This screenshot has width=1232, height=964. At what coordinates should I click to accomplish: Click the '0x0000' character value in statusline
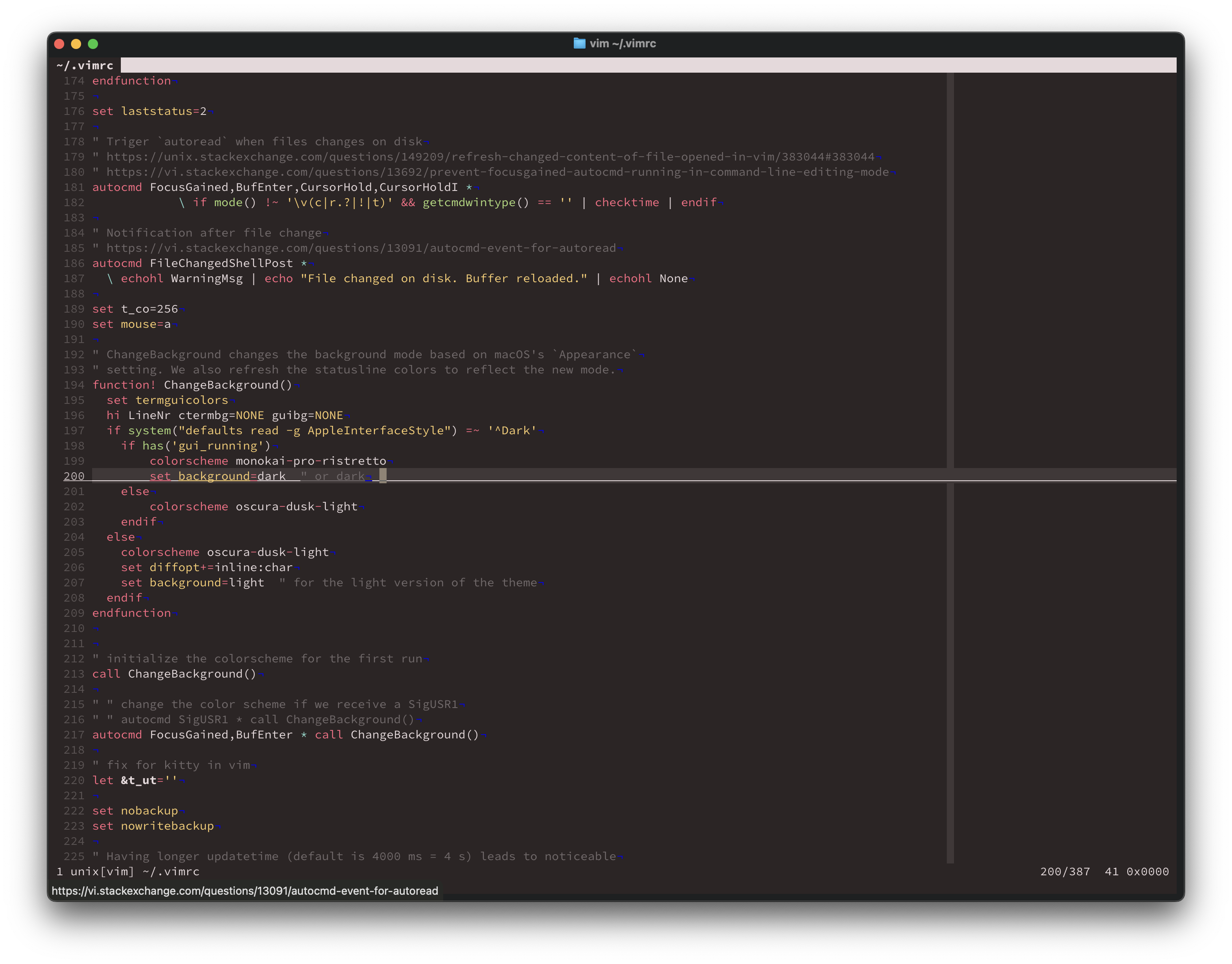pos(1148,872)
